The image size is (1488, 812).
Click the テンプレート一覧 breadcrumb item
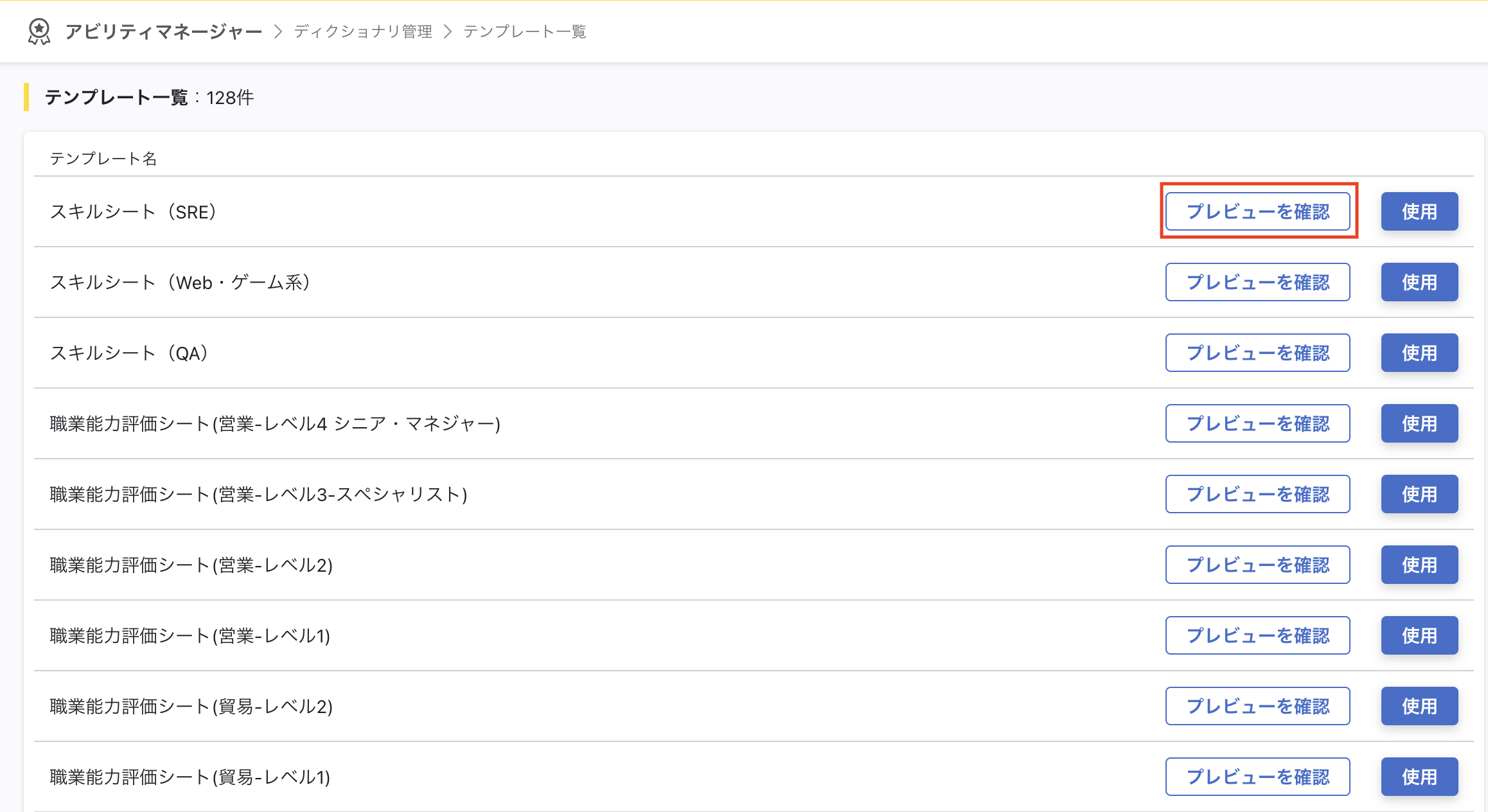coord(524,31)
